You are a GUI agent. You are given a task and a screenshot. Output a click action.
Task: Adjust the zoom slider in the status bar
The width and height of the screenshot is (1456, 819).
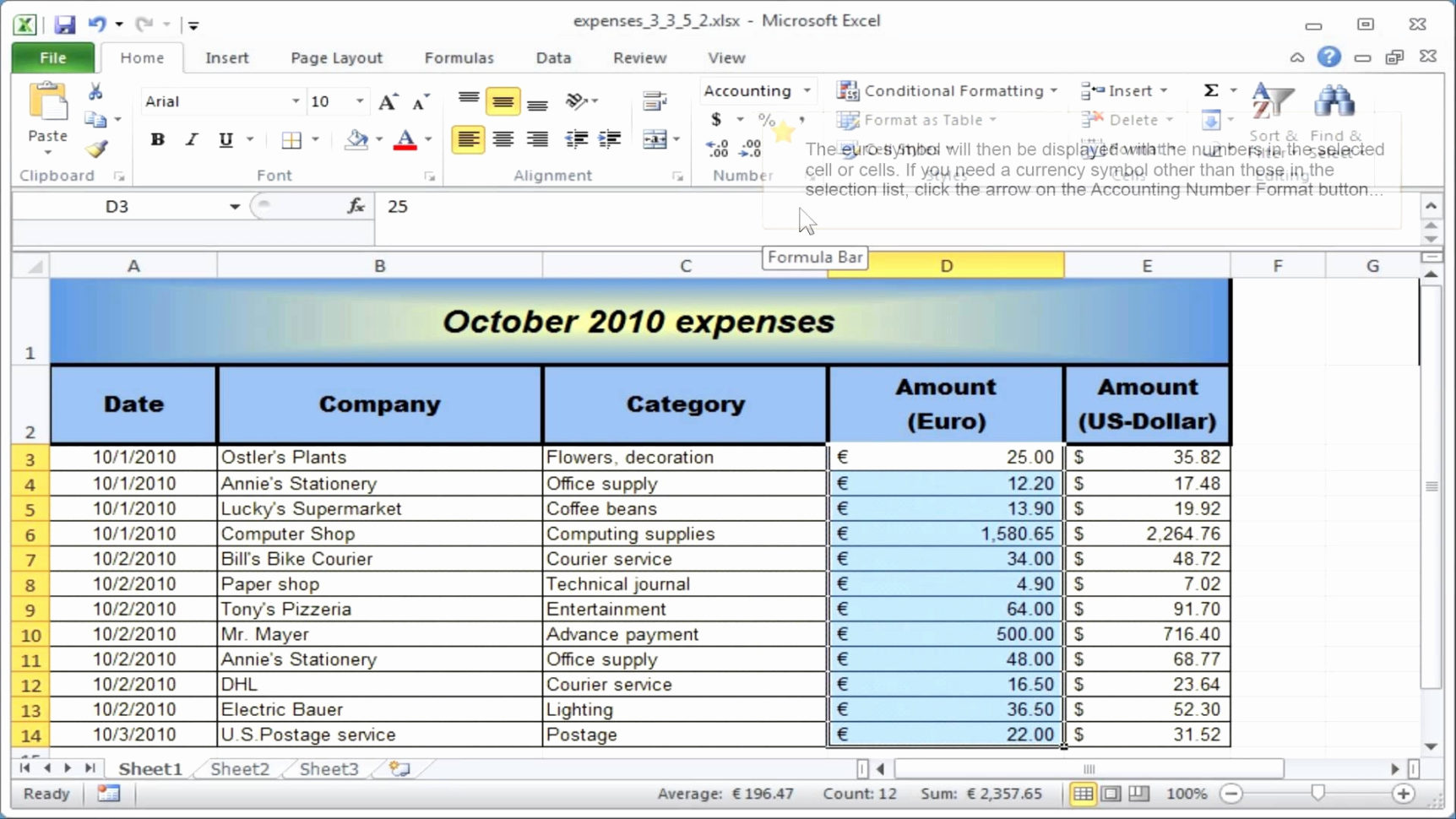point(1317,794)
